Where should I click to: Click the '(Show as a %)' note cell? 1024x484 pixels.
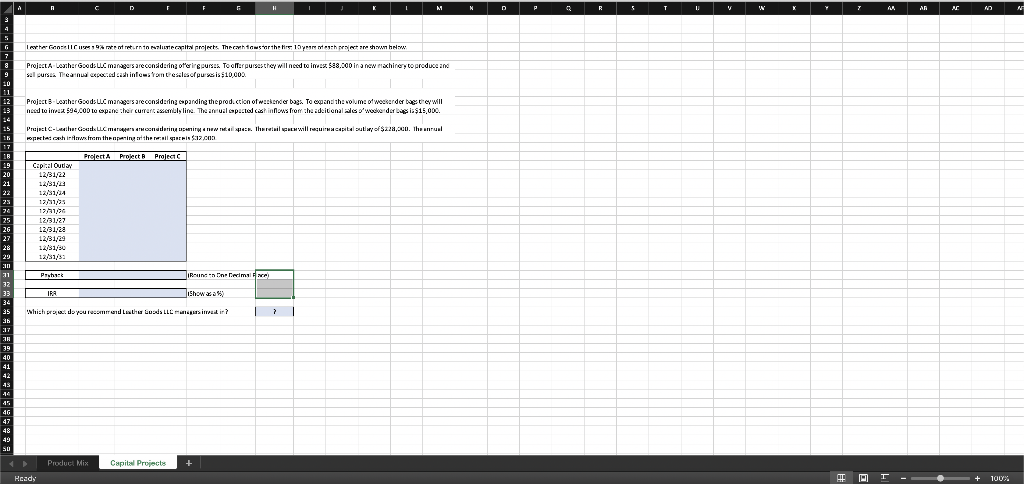206,293
